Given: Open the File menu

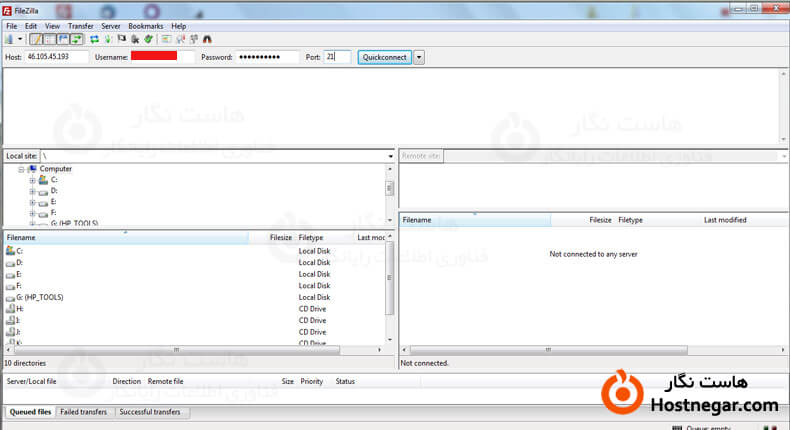Looking at the screenshot, I should pyautogui.click(x=12, y=26).
